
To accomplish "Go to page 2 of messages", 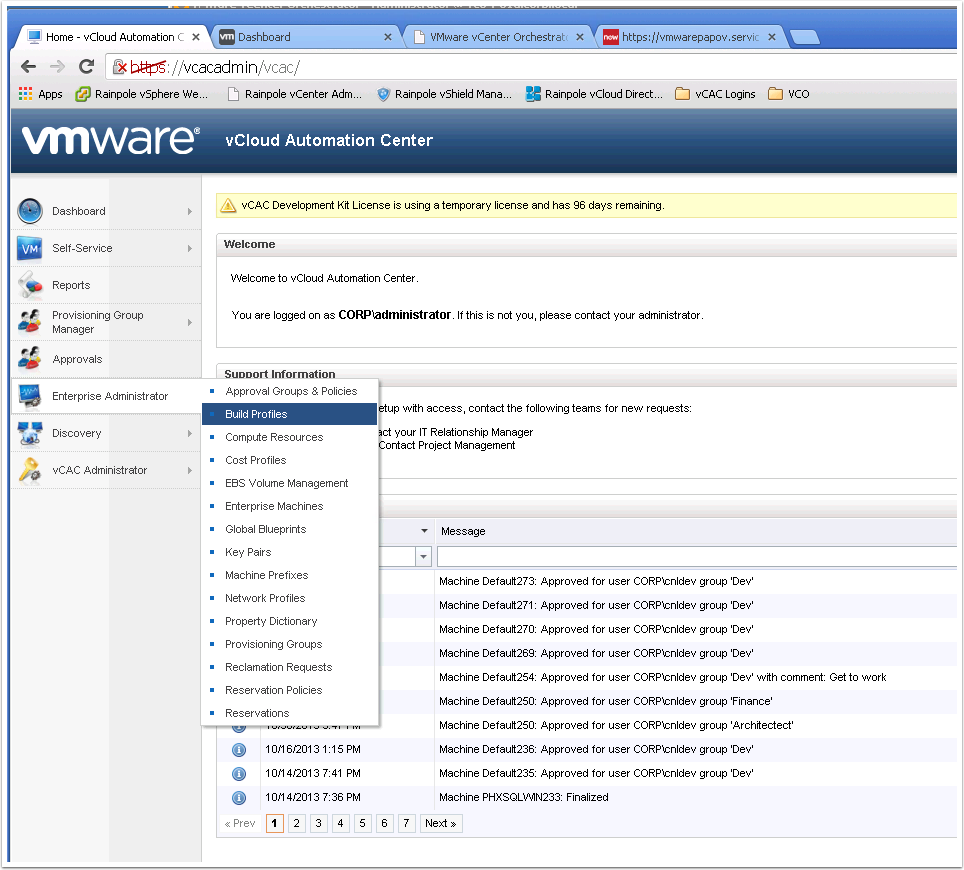I will (x=296, y=823).
